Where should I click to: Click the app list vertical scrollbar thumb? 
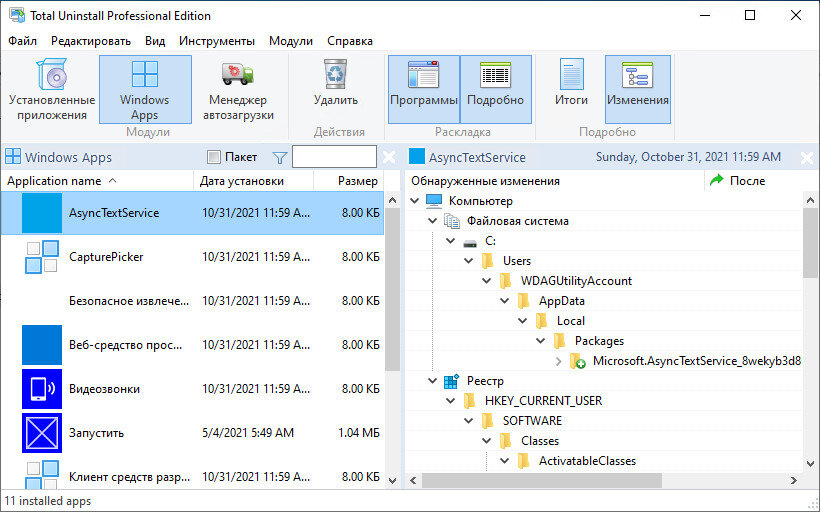tap(392, 289)
